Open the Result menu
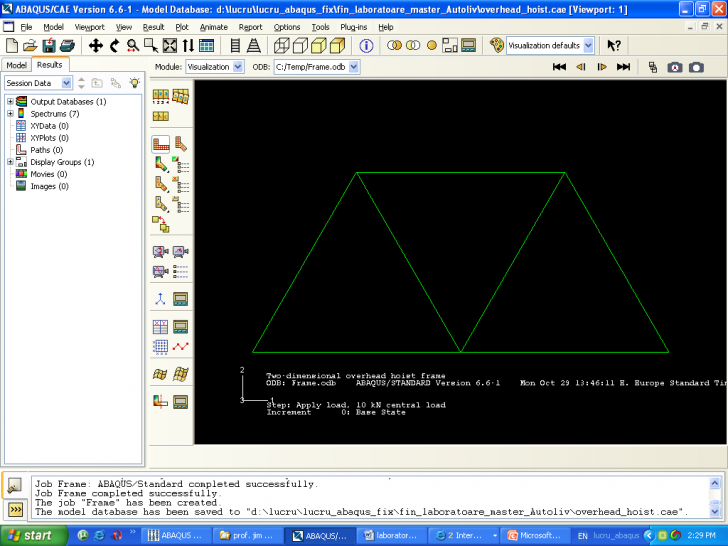Screen dimensions: 728x546 [x=153, y=27]
